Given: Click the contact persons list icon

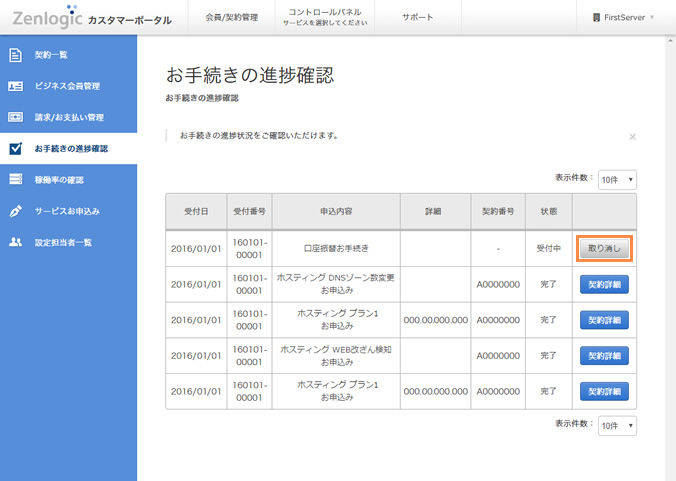Looking at the screenshot, I should (x=15, y=242).
